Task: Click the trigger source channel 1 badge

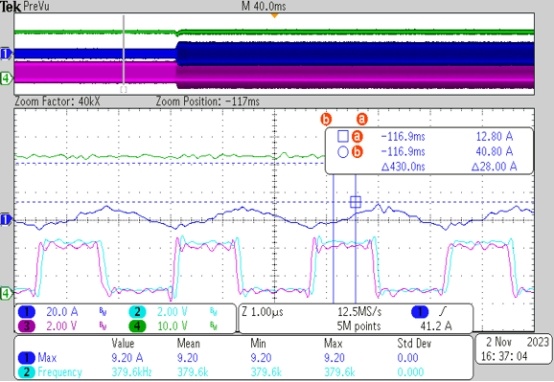Action: tap(420, 312)
